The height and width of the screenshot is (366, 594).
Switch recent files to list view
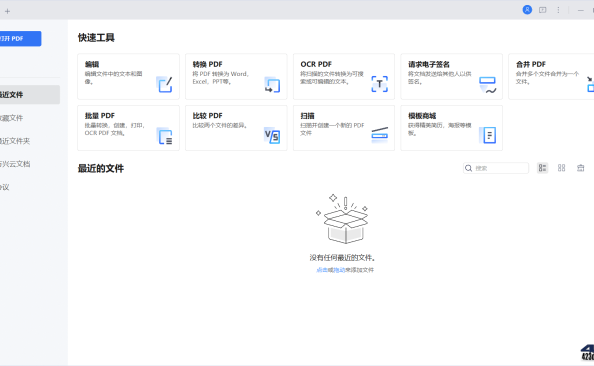pos(542,168)
